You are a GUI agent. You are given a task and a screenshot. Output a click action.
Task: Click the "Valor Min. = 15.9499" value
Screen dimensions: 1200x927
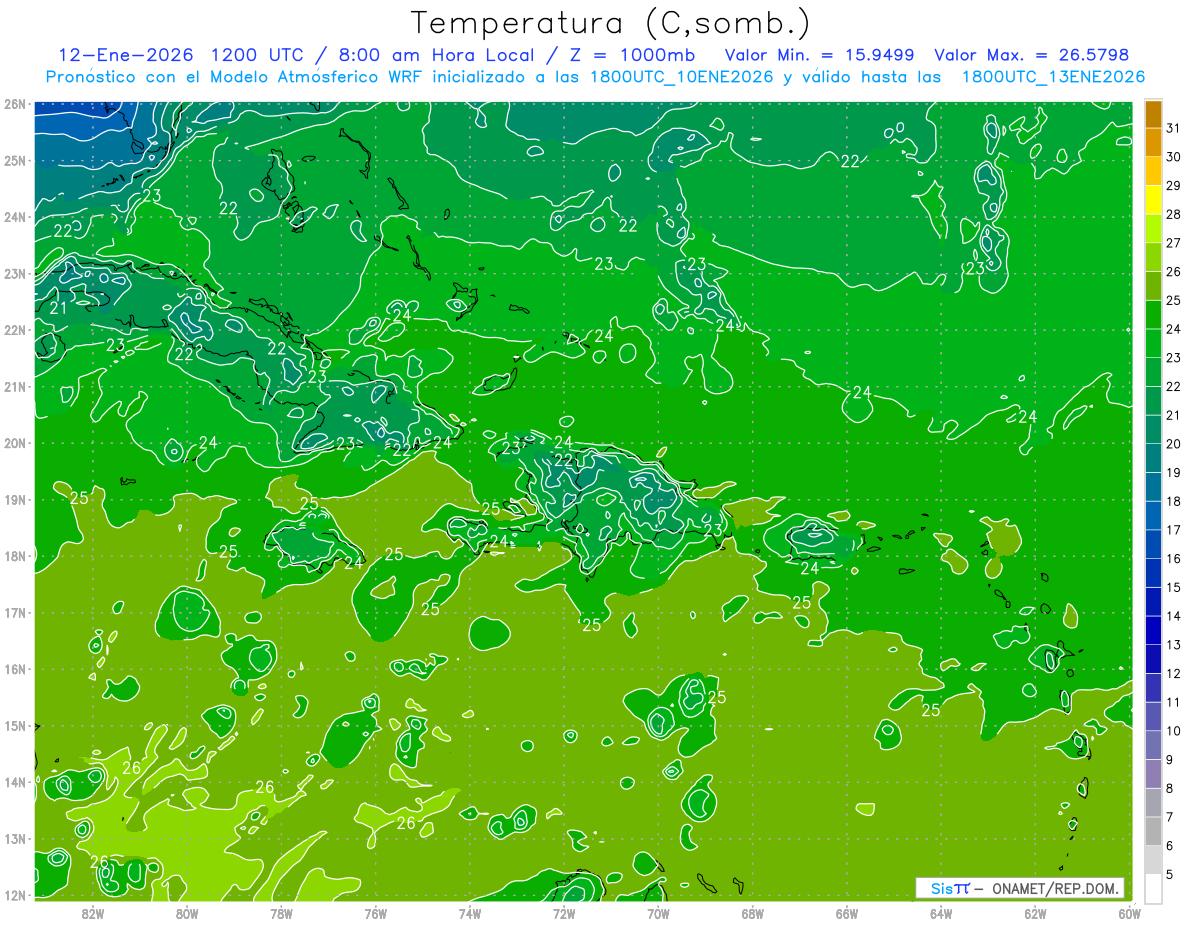tap(820, 55)
